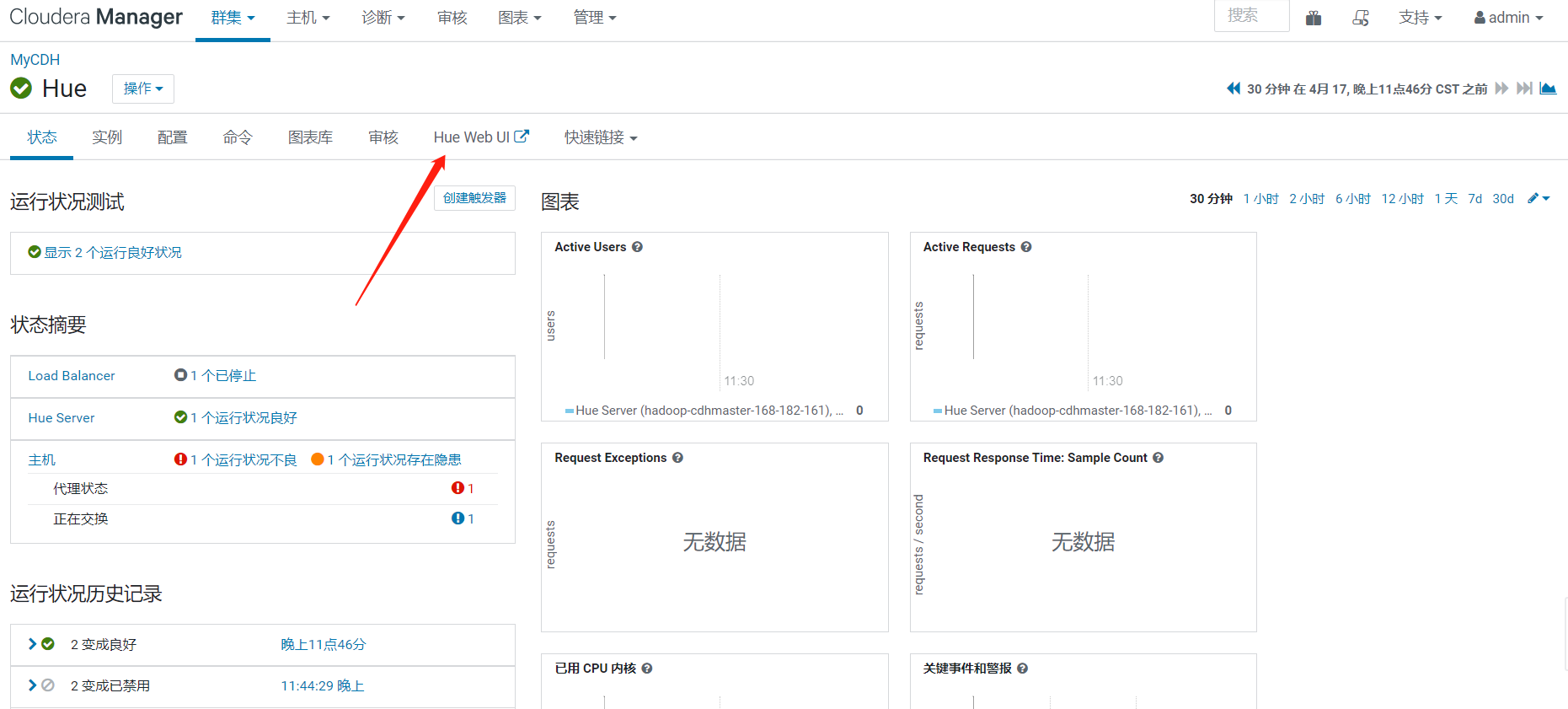
Task: Expand the 2 变成已禁用 history entry
Action: tap(32, 685)
